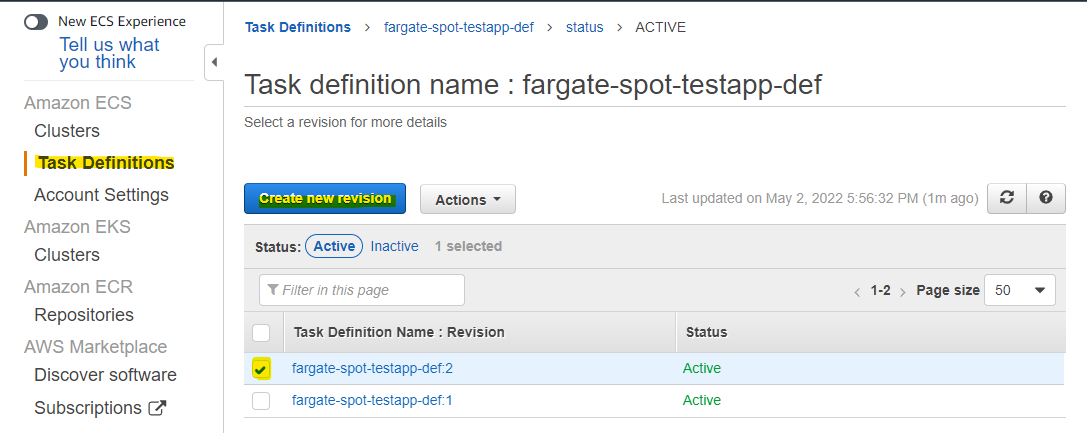Select the Inactive status filter
Screen dimensions: 1087x433
(394, 246)
